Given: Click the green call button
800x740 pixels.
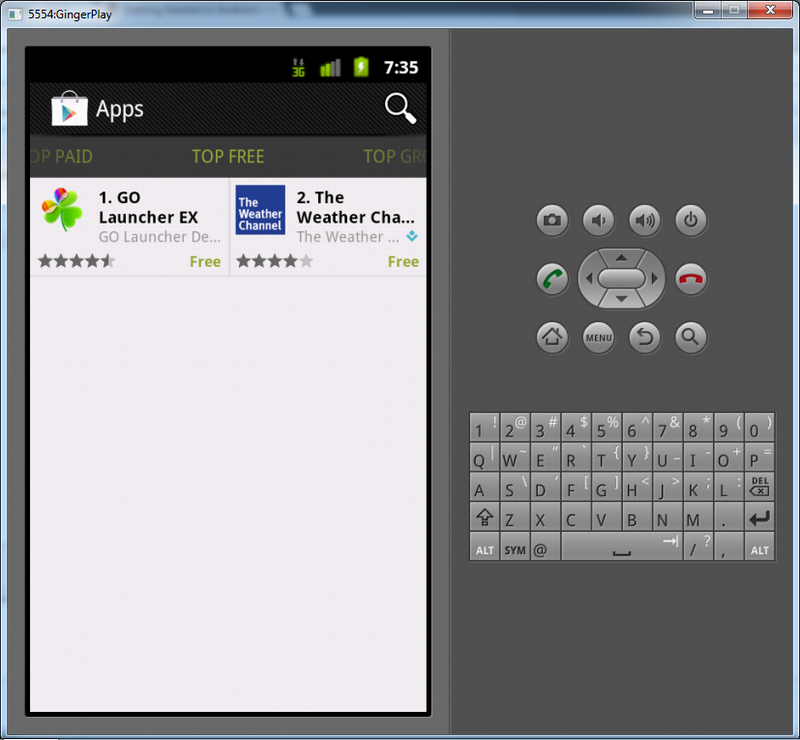Looking at the screenshot, I should tap(552, 279).
